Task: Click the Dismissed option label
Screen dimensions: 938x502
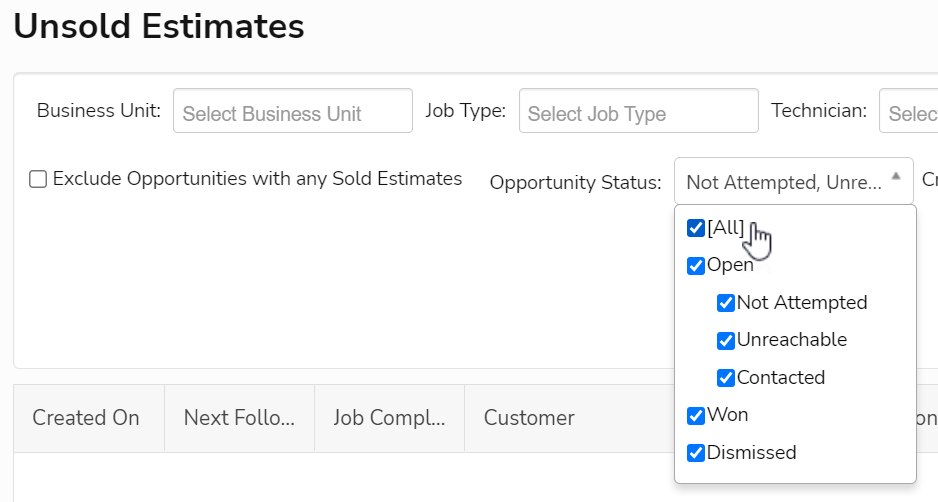Action: click(x=751, y=453)
